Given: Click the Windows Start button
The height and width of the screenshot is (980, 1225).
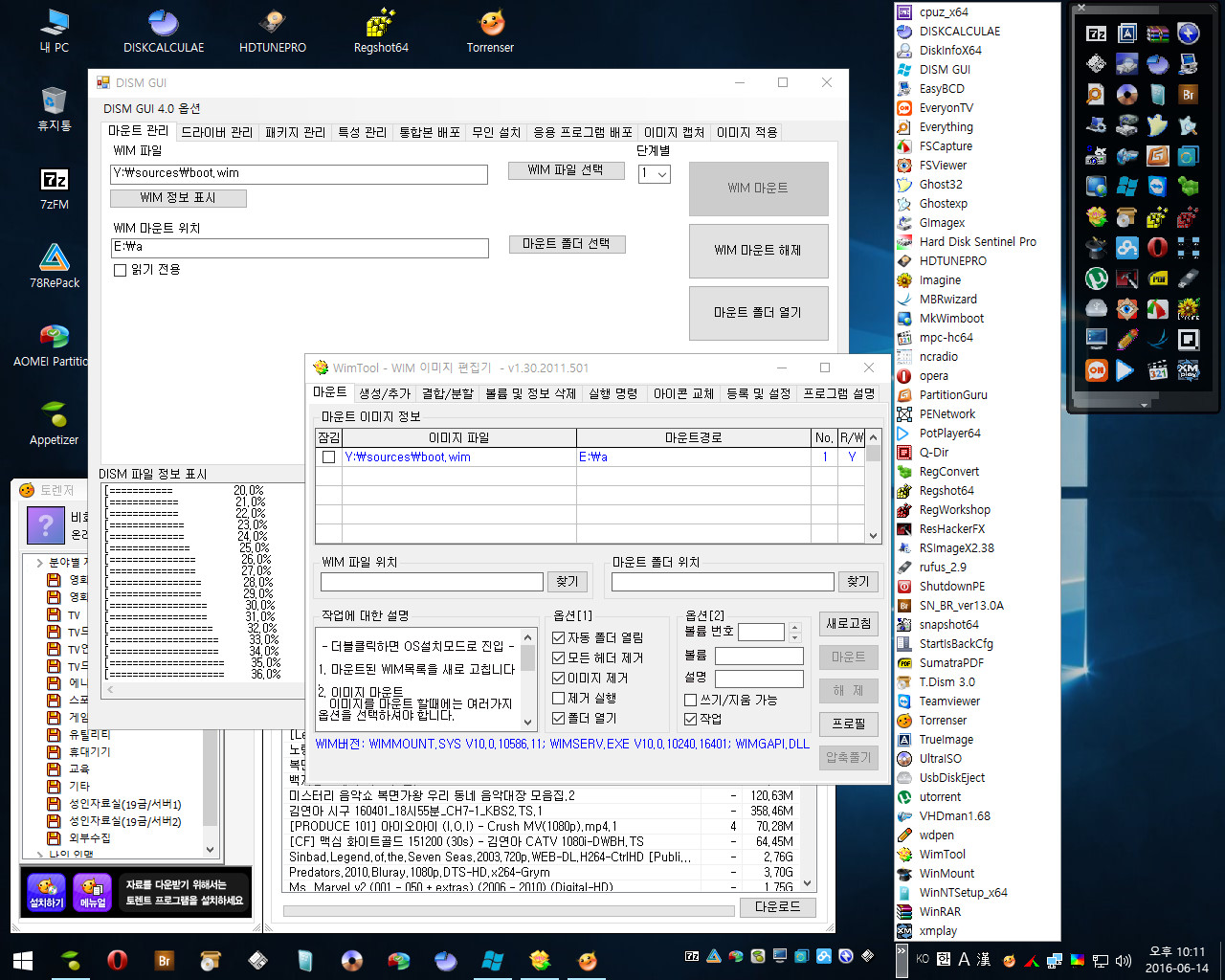Looking at the screenshot, I should [x=23, y=960].
